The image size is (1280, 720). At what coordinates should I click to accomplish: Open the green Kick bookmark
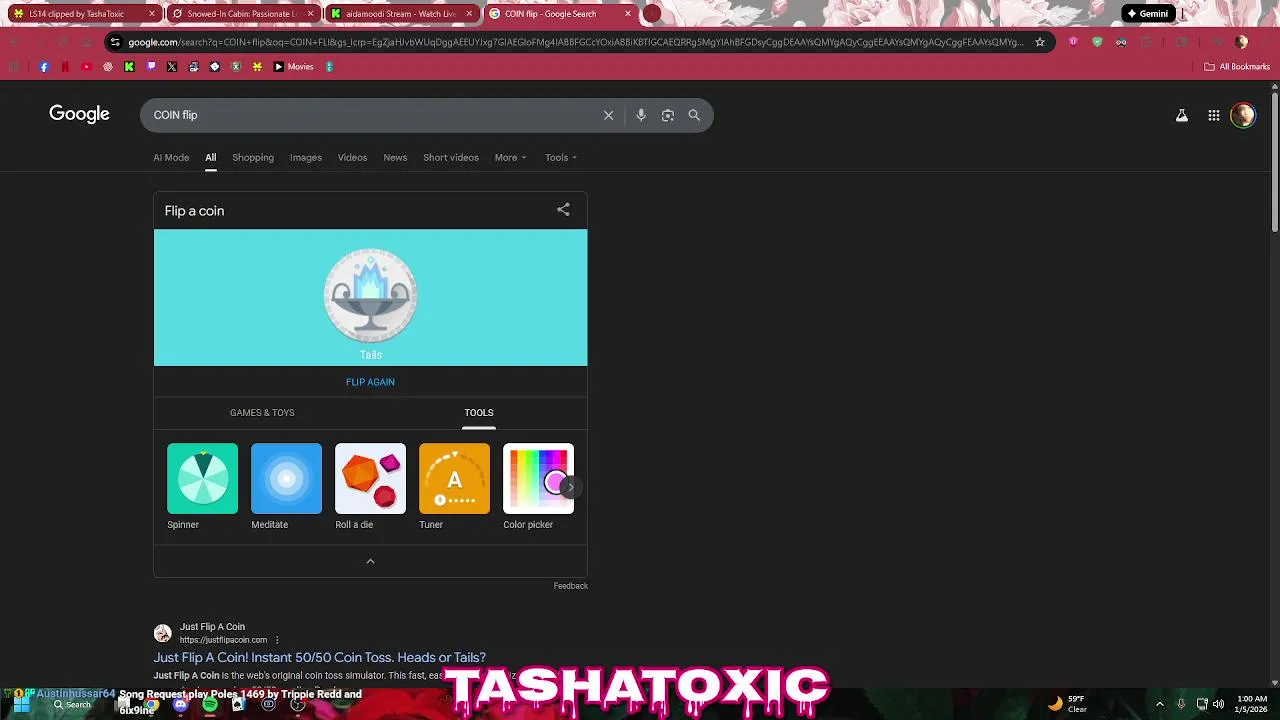pos(129,67)
